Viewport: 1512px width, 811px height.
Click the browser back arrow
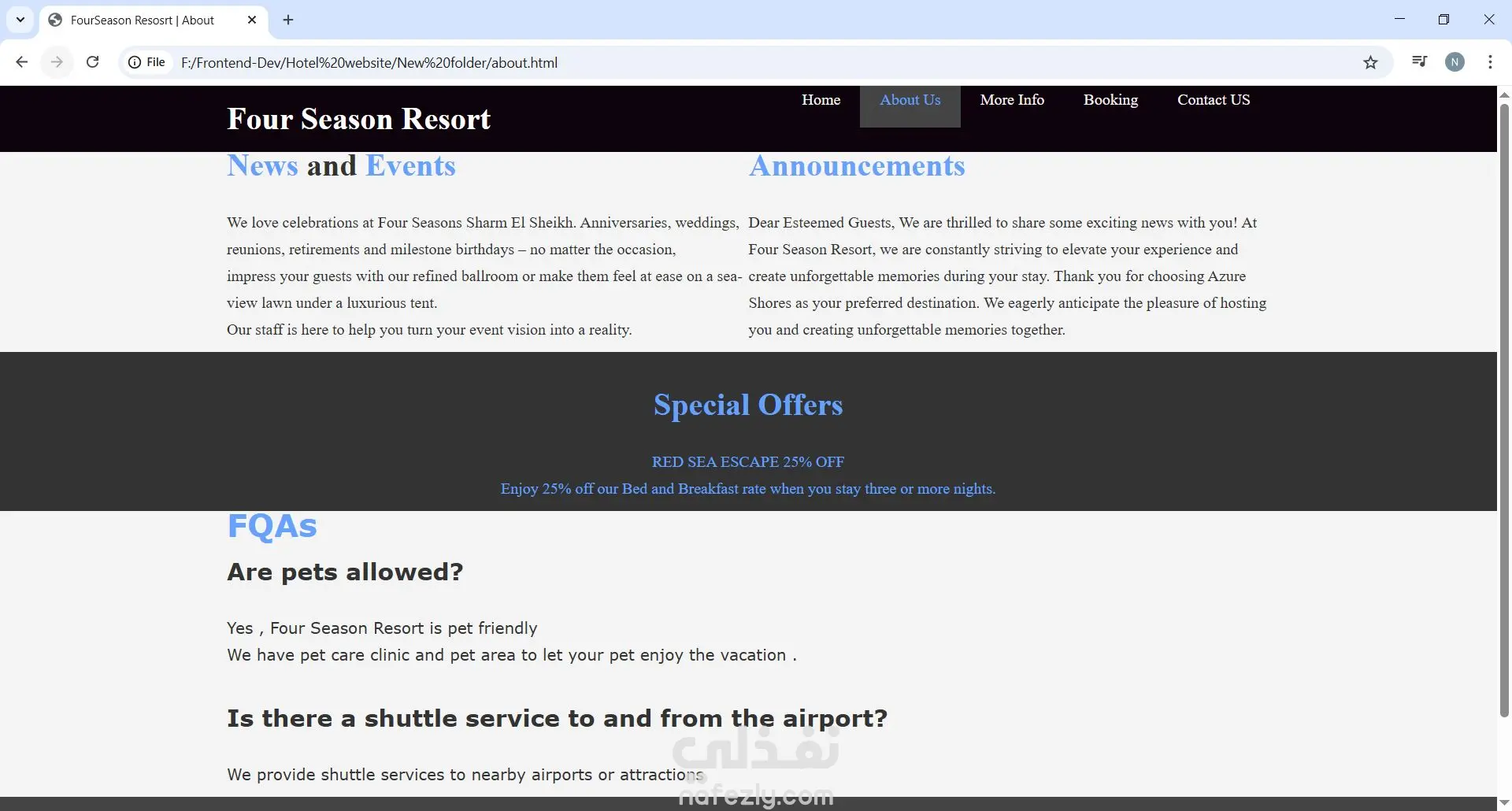click(x=22, y=62)
